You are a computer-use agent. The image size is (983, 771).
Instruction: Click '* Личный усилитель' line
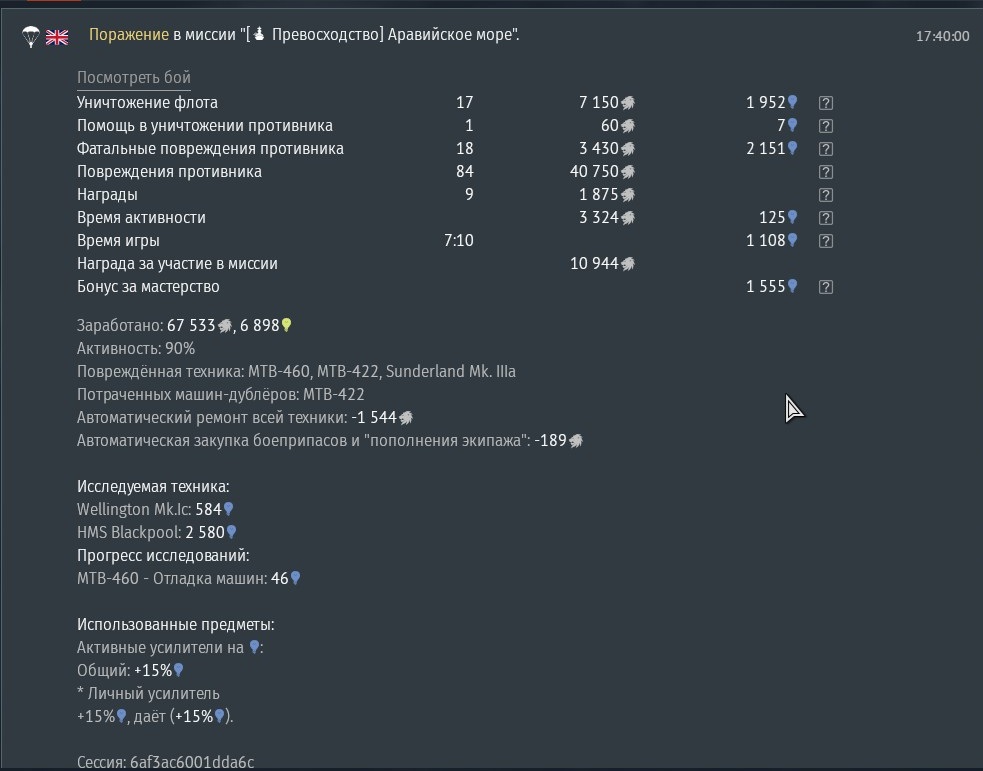pos(148,693)
